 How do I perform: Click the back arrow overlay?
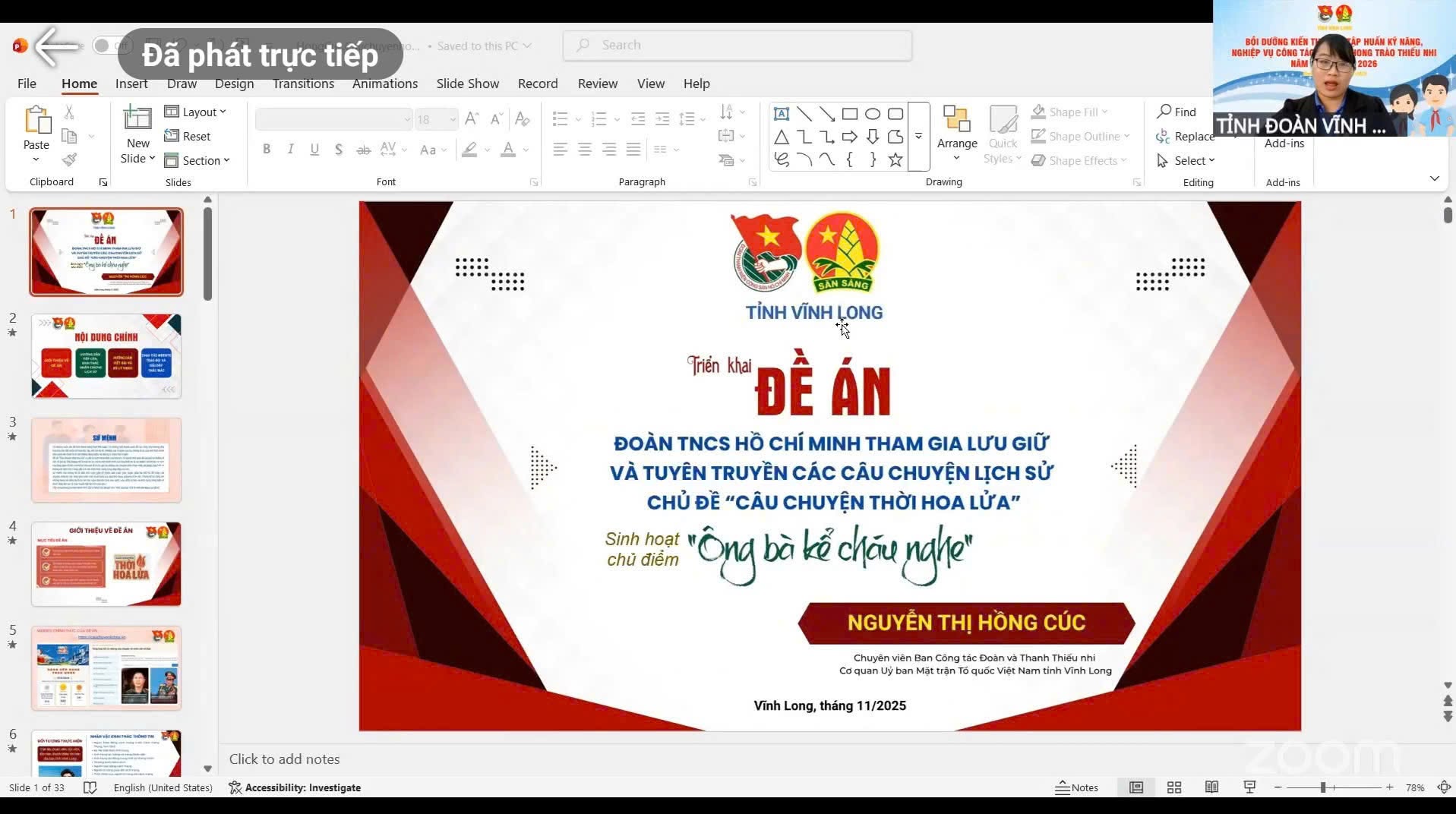coord(56,47)
